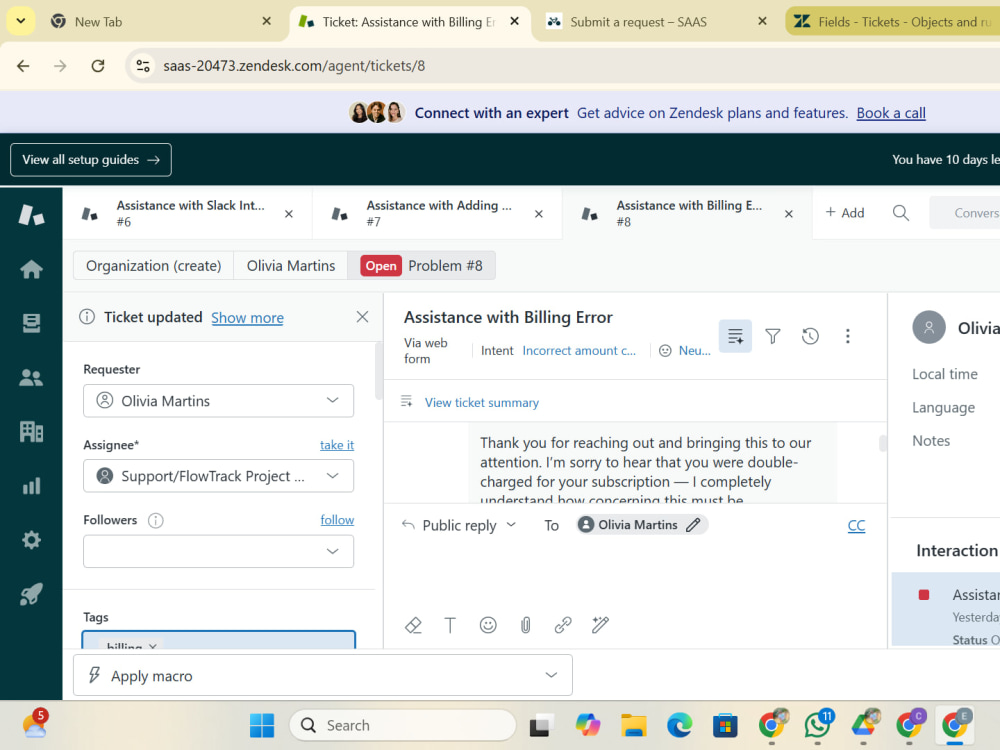Click the browser address bar URL
The width and height of the screenshot is (1000, 750).
pos(294,66)
